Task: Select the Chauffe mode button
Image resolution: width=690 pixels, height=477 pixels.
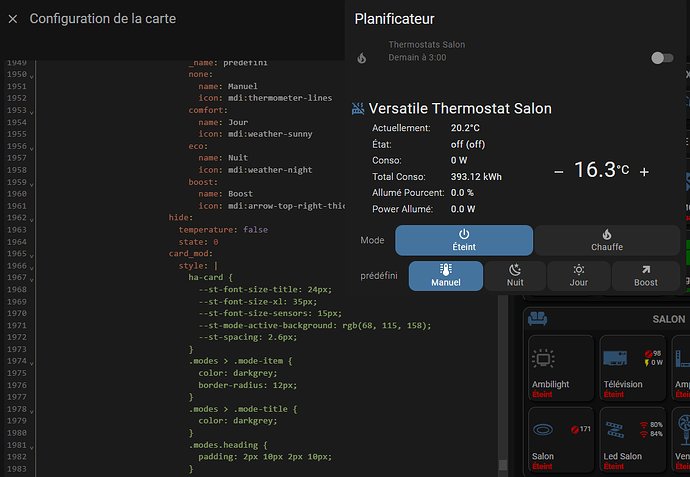Action: click(x=607, y=240)
